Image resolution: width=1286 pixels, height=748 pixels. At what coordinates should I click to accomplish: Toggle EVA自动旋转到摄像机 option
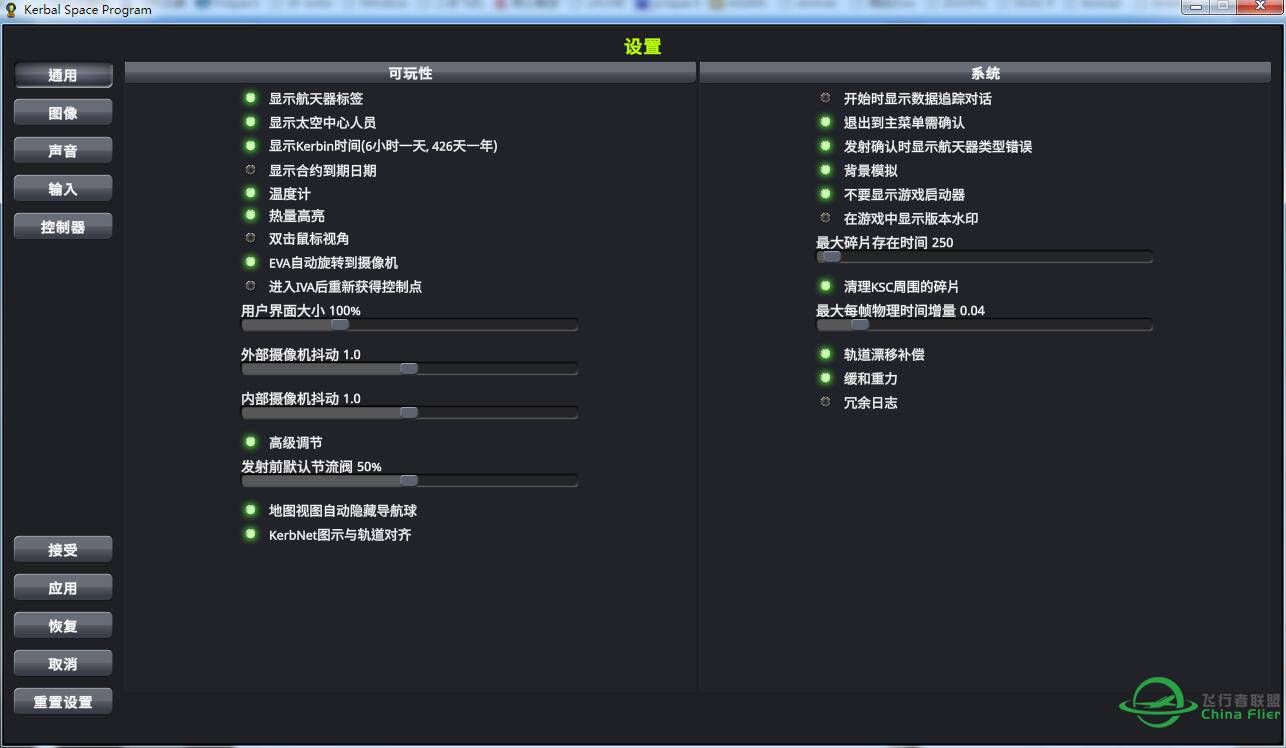(250, 262)
